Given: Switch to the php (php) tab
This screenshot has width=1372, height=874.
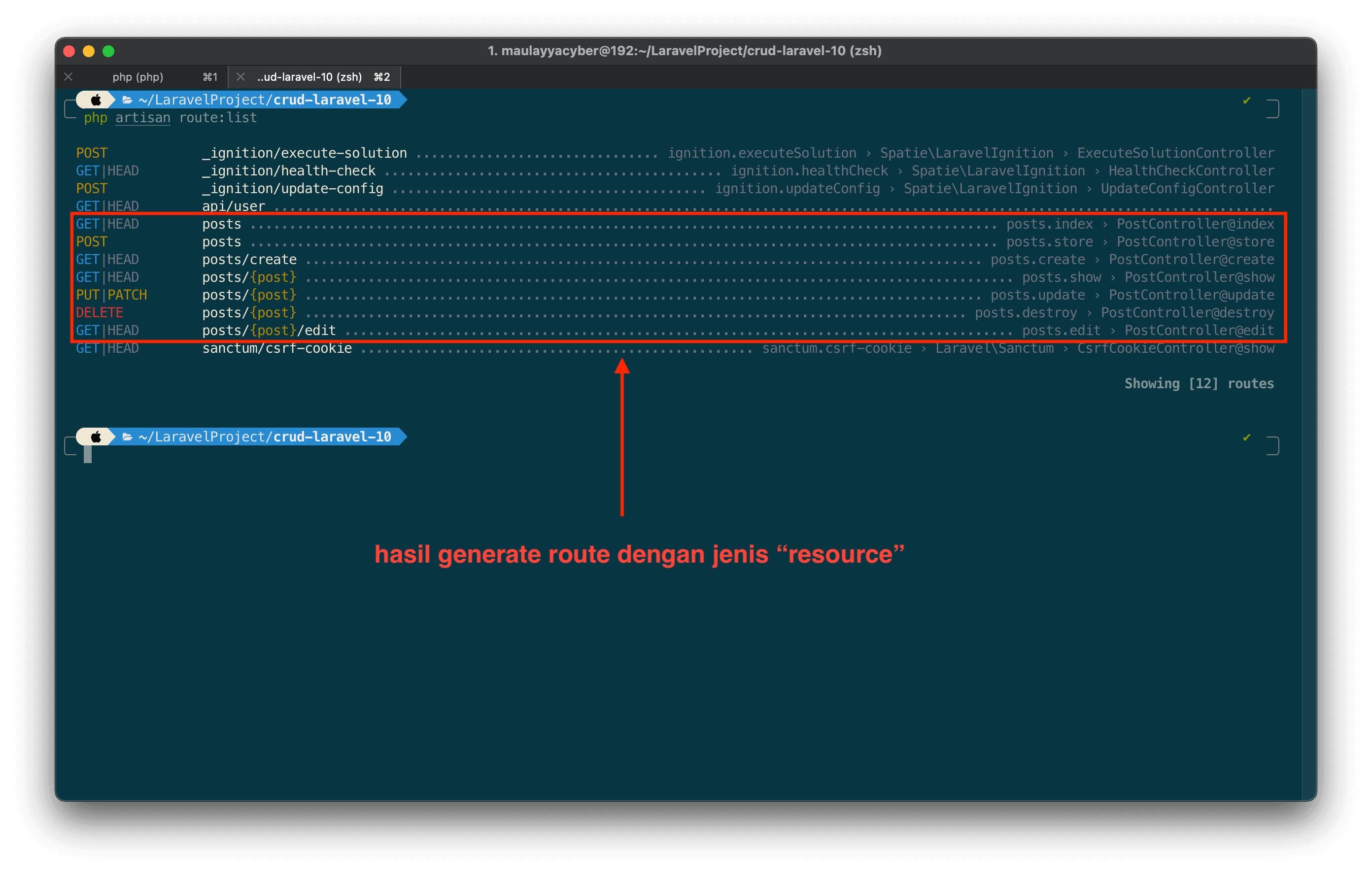Looking at the screenshot, I should tap(138, 77).
